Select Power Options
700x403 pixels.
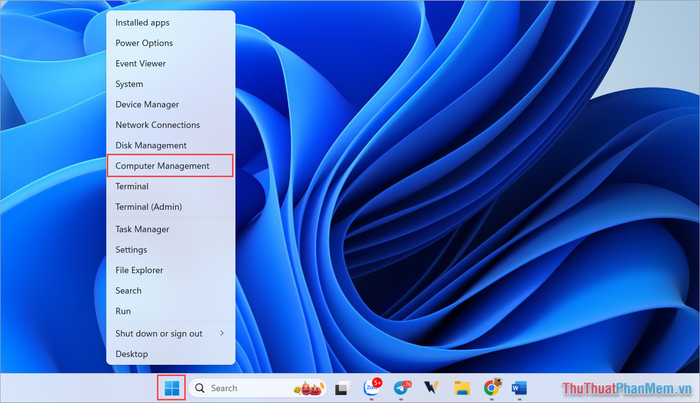pos(171,43)
